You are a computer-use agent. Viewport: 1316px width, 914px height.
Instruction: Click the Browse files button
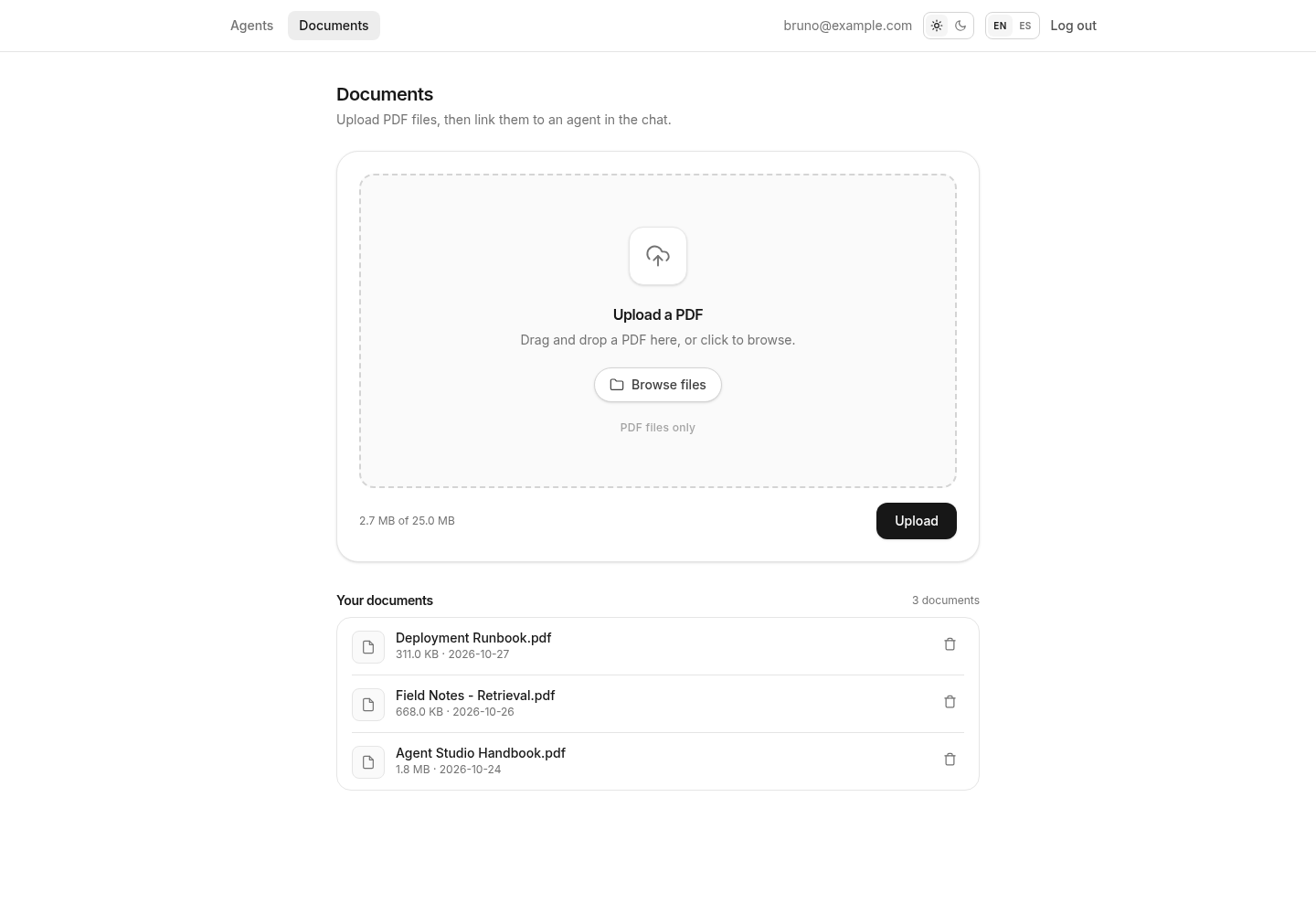click(658, 385)
